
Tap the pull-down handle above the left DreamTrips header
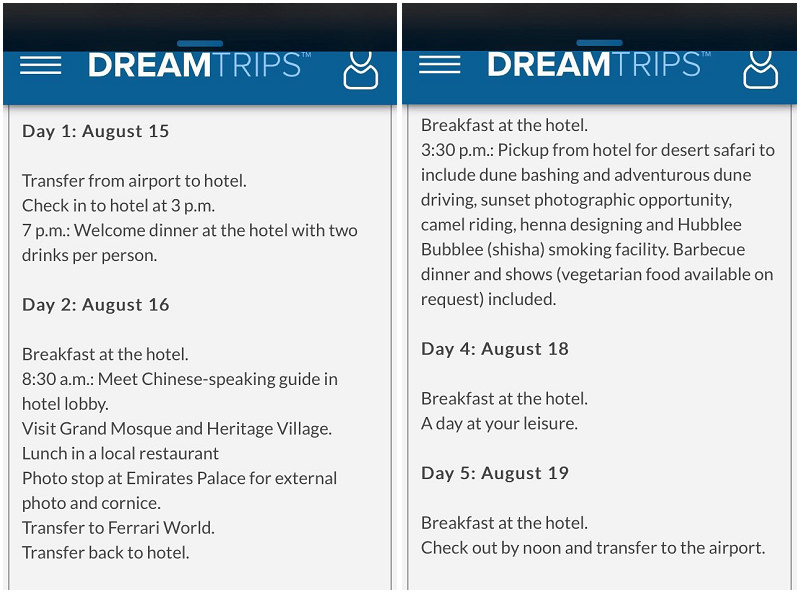[199, 43]
